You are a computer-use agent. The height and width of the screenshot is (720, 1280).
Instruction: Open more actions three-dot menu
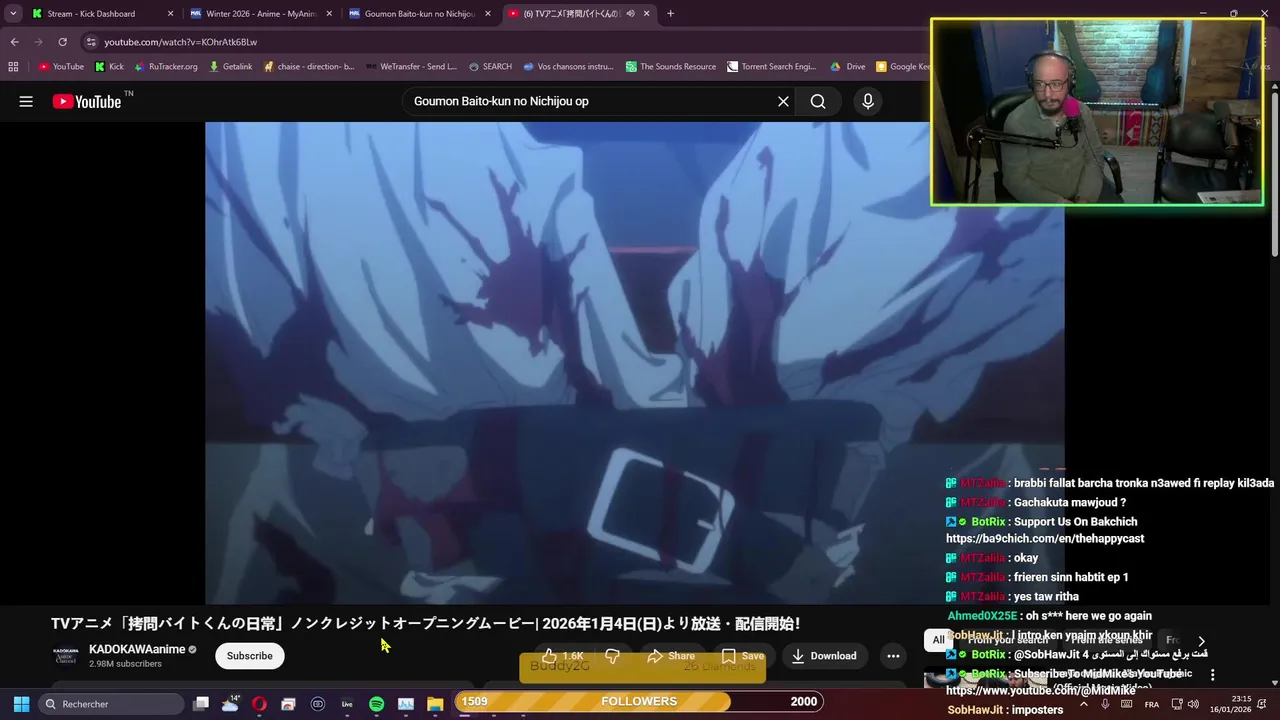(x=893, y=656)
